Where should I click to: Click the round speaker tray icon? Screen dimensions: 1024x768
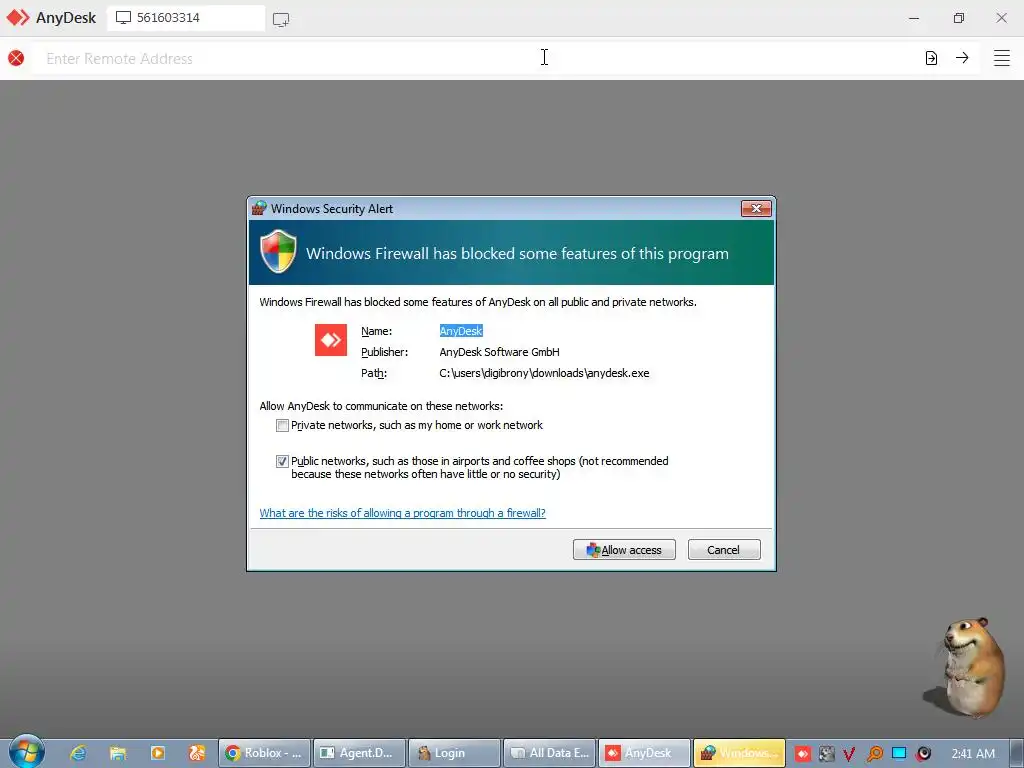[x=923, y=754]
